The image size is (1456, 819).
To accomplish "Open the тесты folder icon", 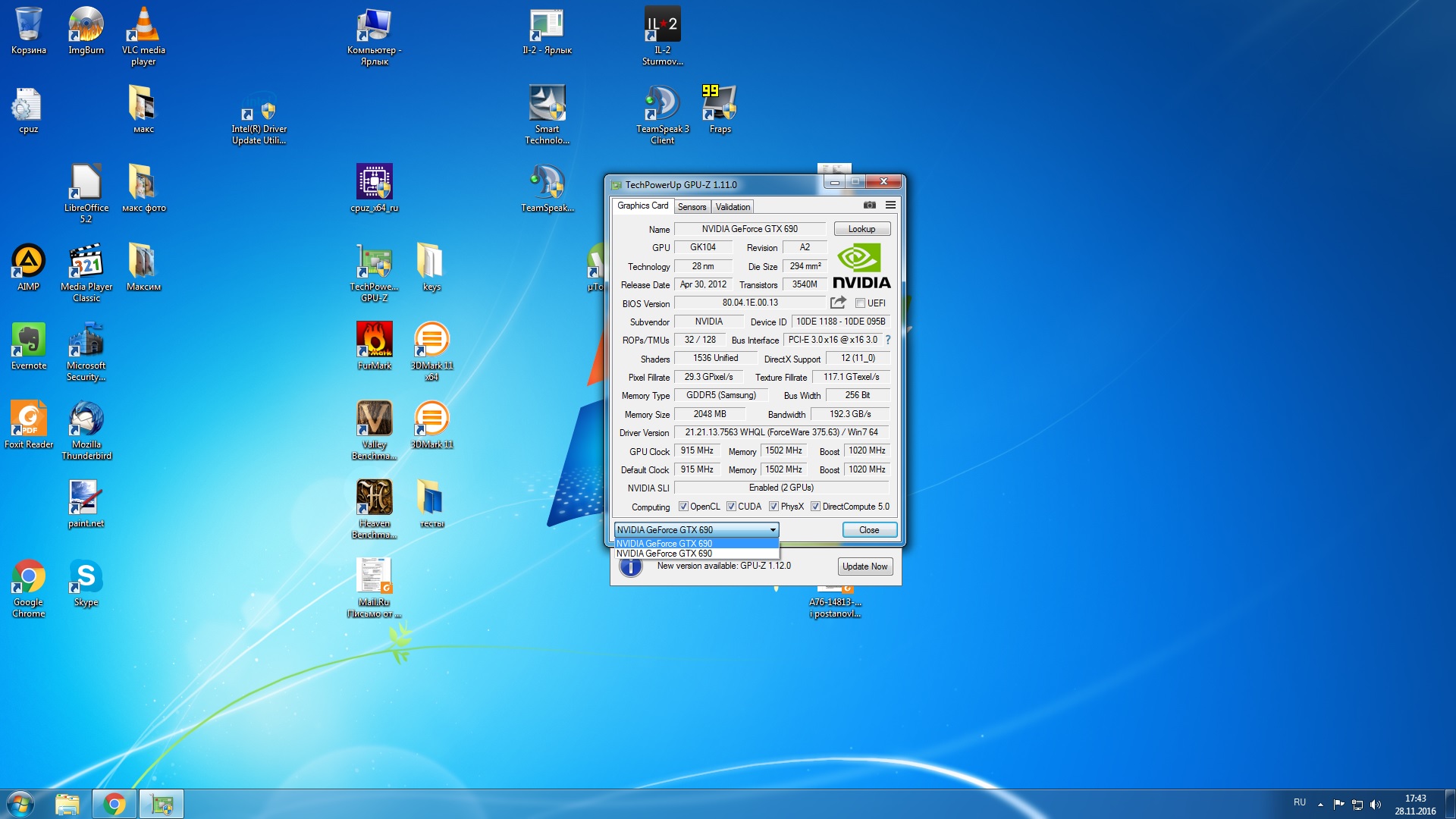I will (x=431, y=504).
